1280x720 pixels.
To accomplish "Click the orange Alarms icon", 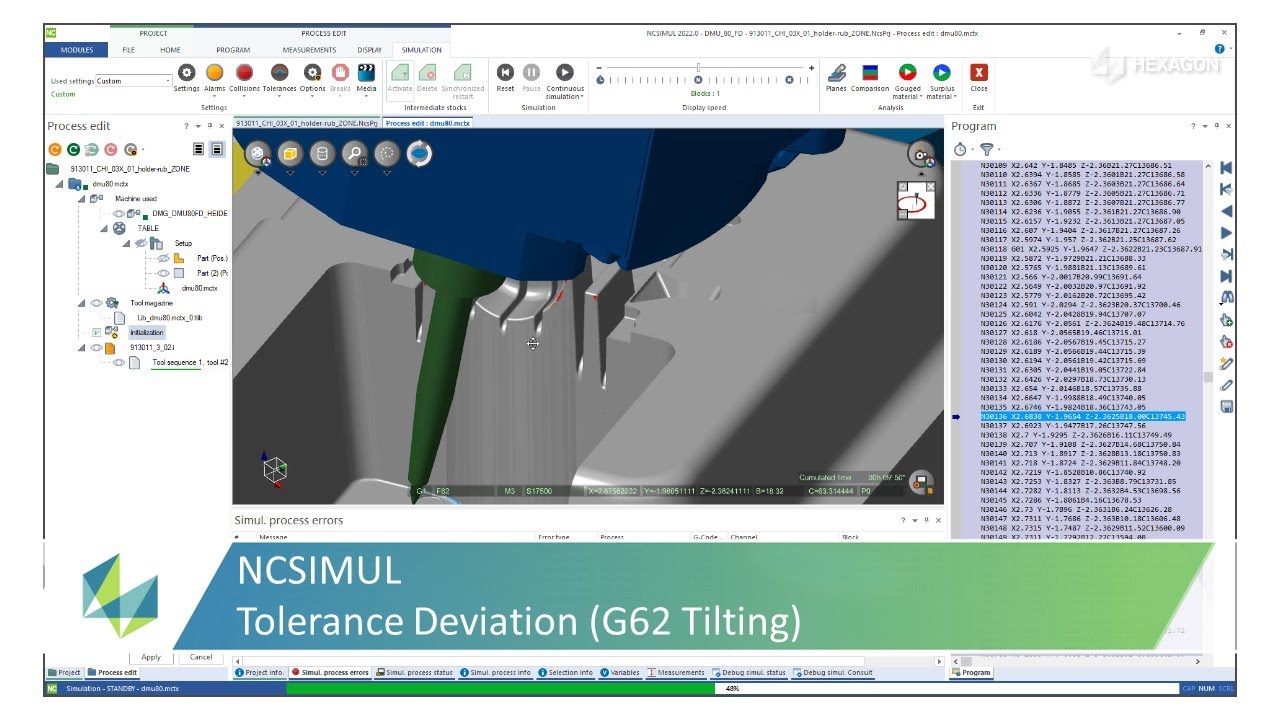I will [214, 73].
